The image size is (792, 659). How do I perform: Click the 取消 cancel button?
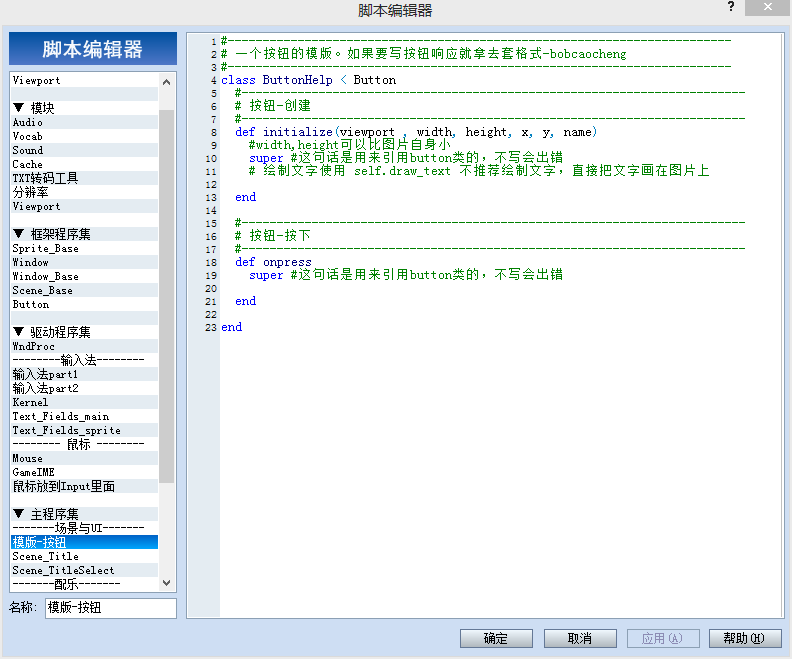point(580,638)
